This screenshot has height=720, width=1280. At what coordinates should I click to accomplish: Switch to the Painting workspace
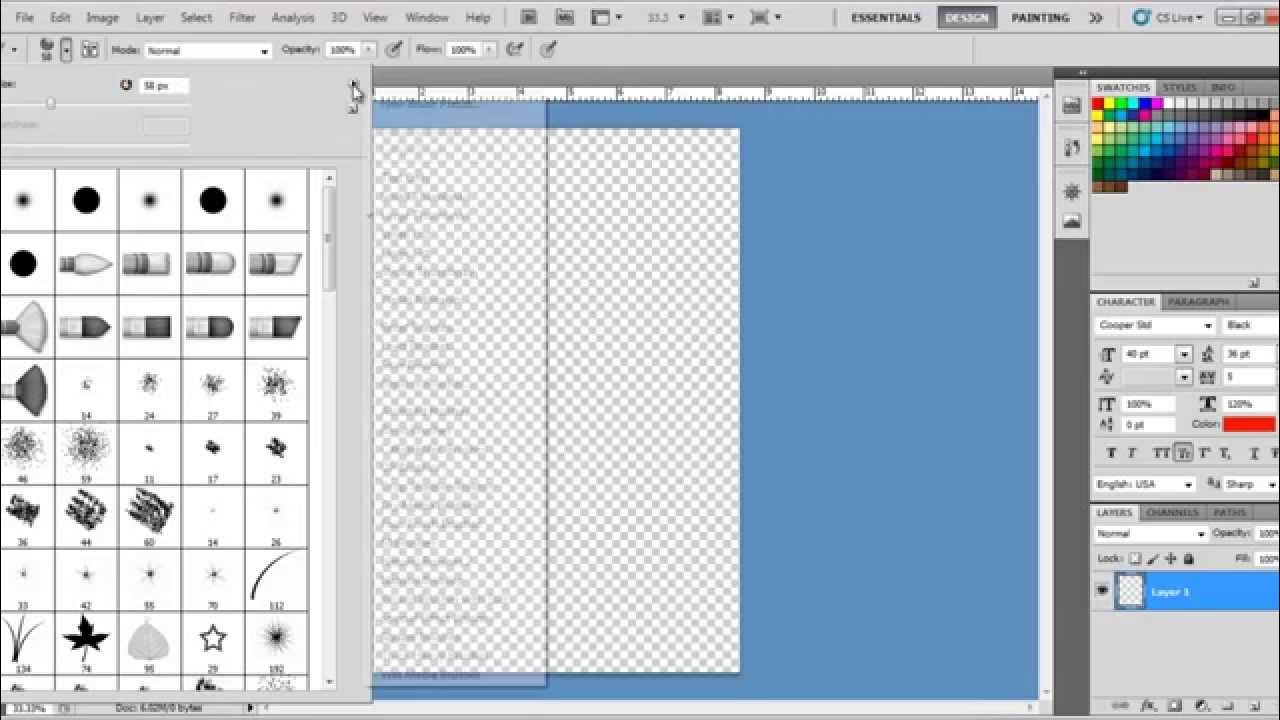tap(1040, 18)
